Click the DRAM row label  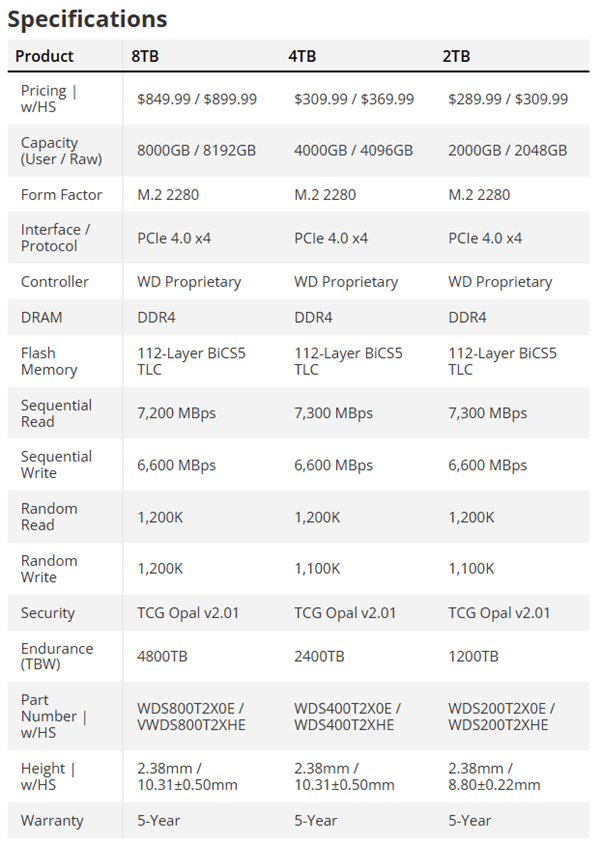41,317
